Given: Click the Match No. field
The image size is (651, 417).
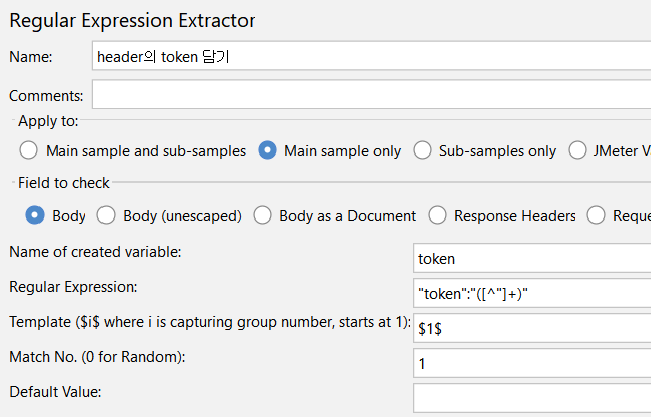Looking at the screenshot, I should point(530,363).
